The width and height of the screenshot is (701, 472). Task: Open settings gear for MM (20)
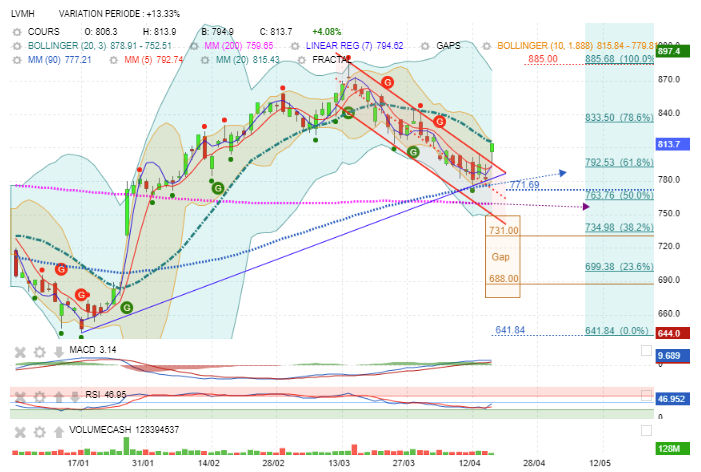[x=205, y=59]
